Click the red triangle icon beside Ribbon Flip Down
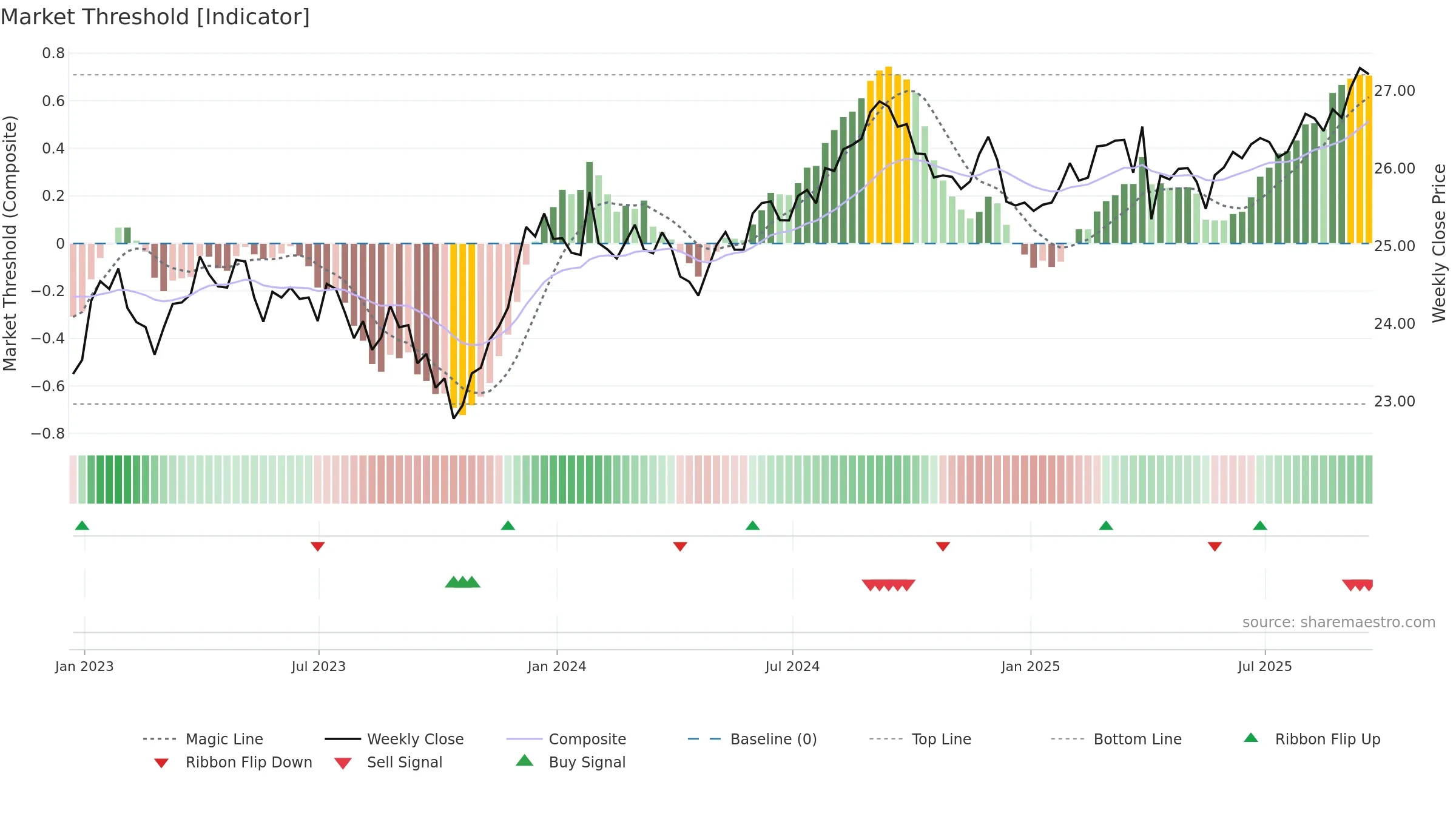 click(161, 763)
